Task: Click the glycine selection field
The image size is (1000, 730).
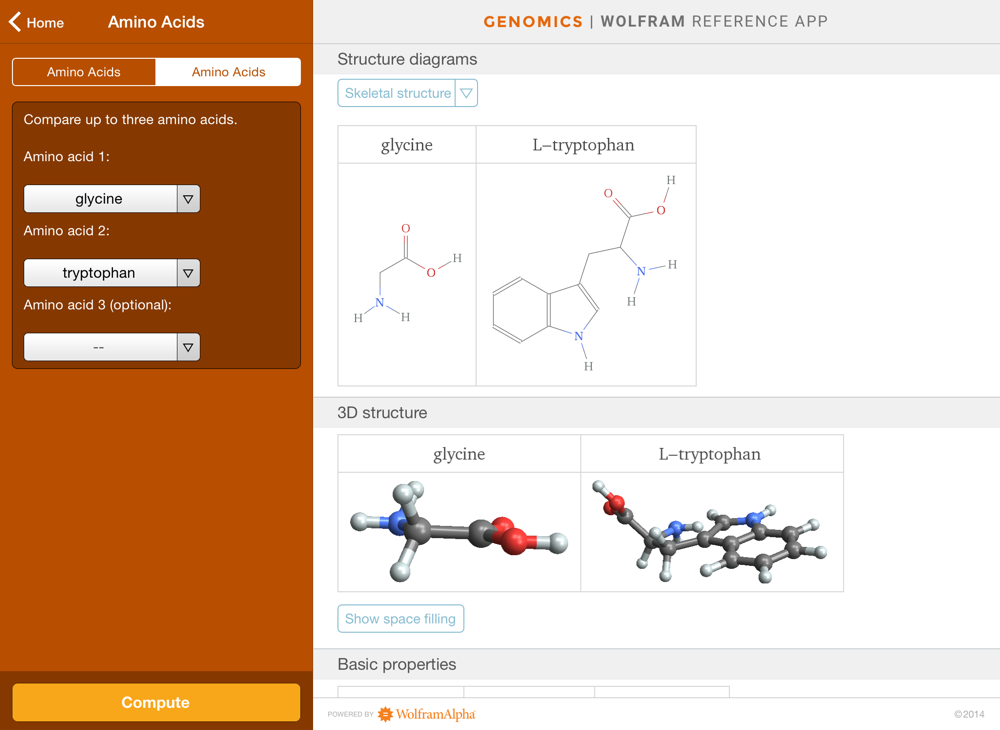Action: coord(100,199)
